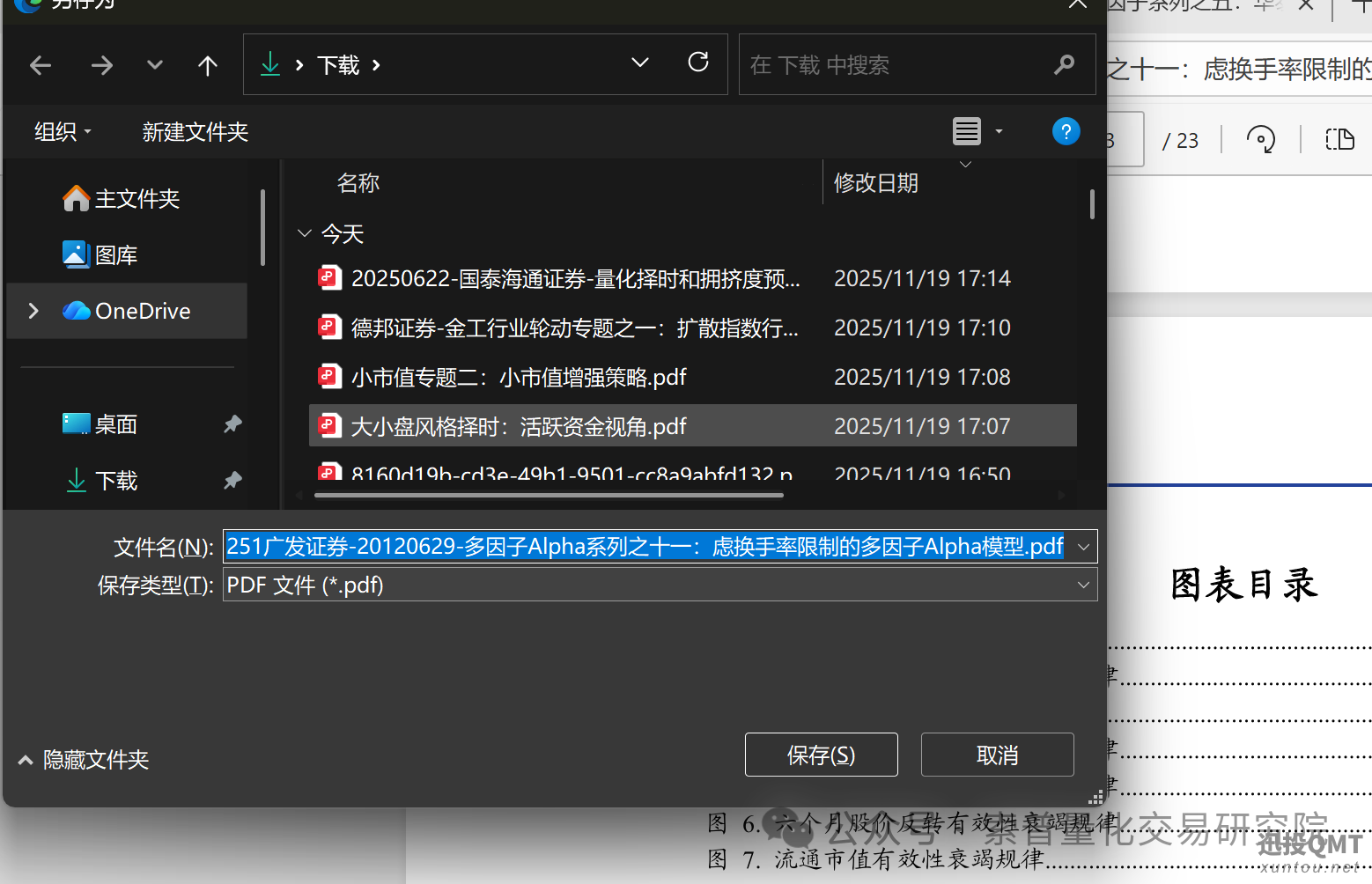
Task: Click the details view layout icon
Action: pyautogui.click(x=966, y=130)
